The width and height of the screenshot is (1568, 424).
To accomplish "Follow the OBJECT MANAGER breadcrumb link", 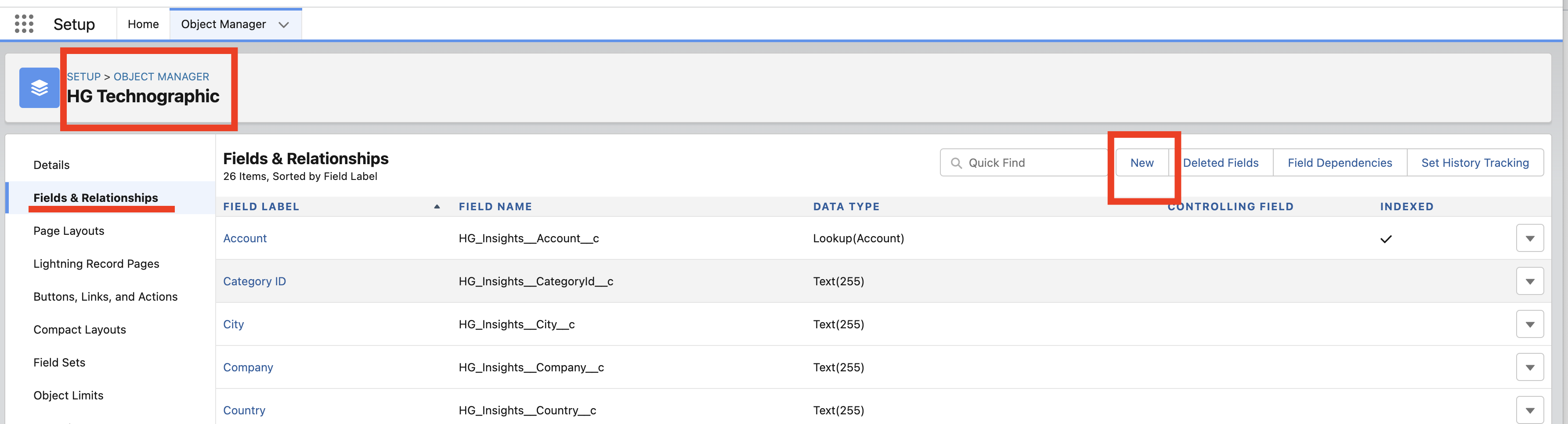I will point(161,77).
